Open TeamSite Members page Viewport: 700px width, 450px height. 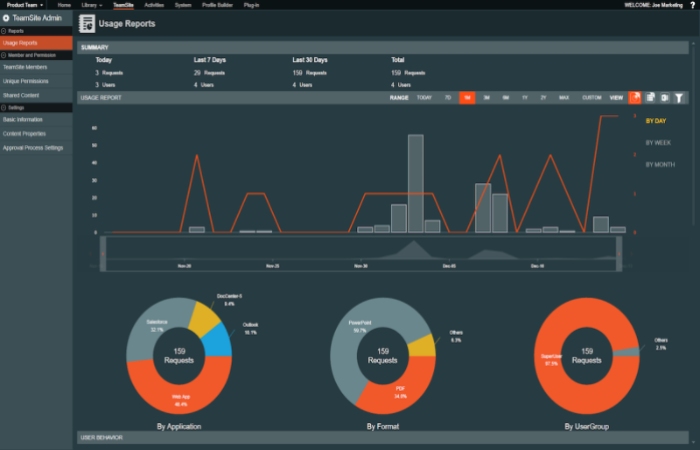pyautogui.click(x=36, y=67)
